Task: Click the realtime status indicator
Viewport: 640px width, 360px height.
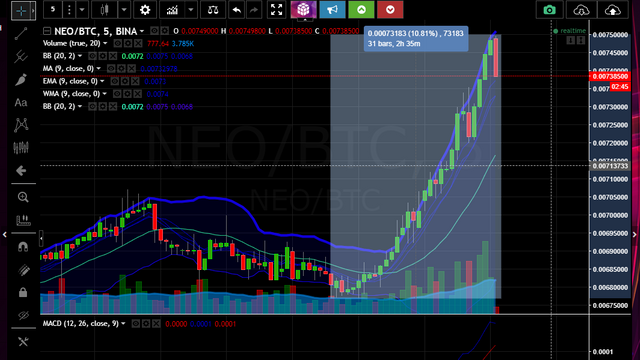Action: [570, 31]
